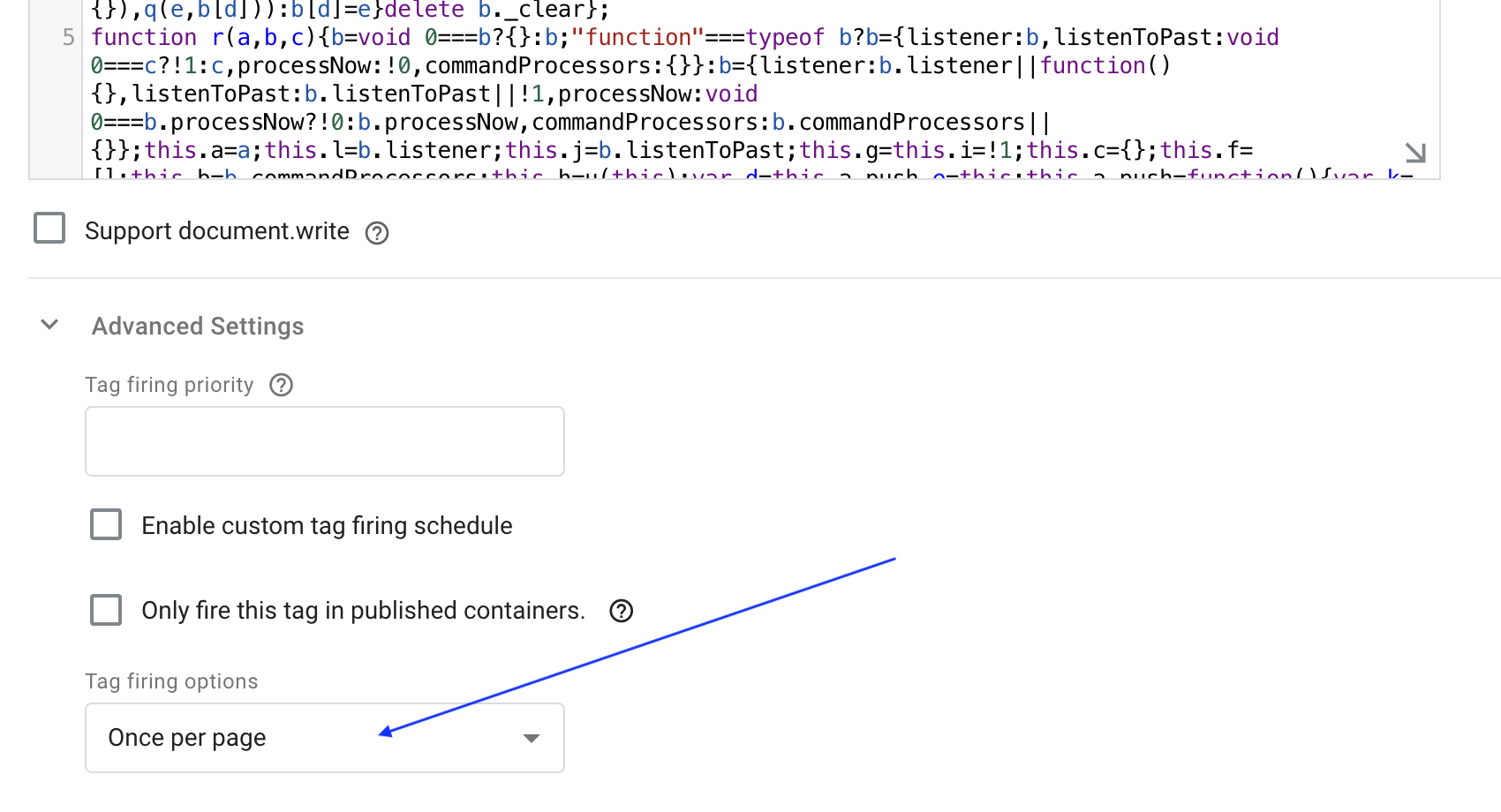Click the "Tag firing options" field label
The width and height of the screenshot is (1501, 812).
click(171, 681)
